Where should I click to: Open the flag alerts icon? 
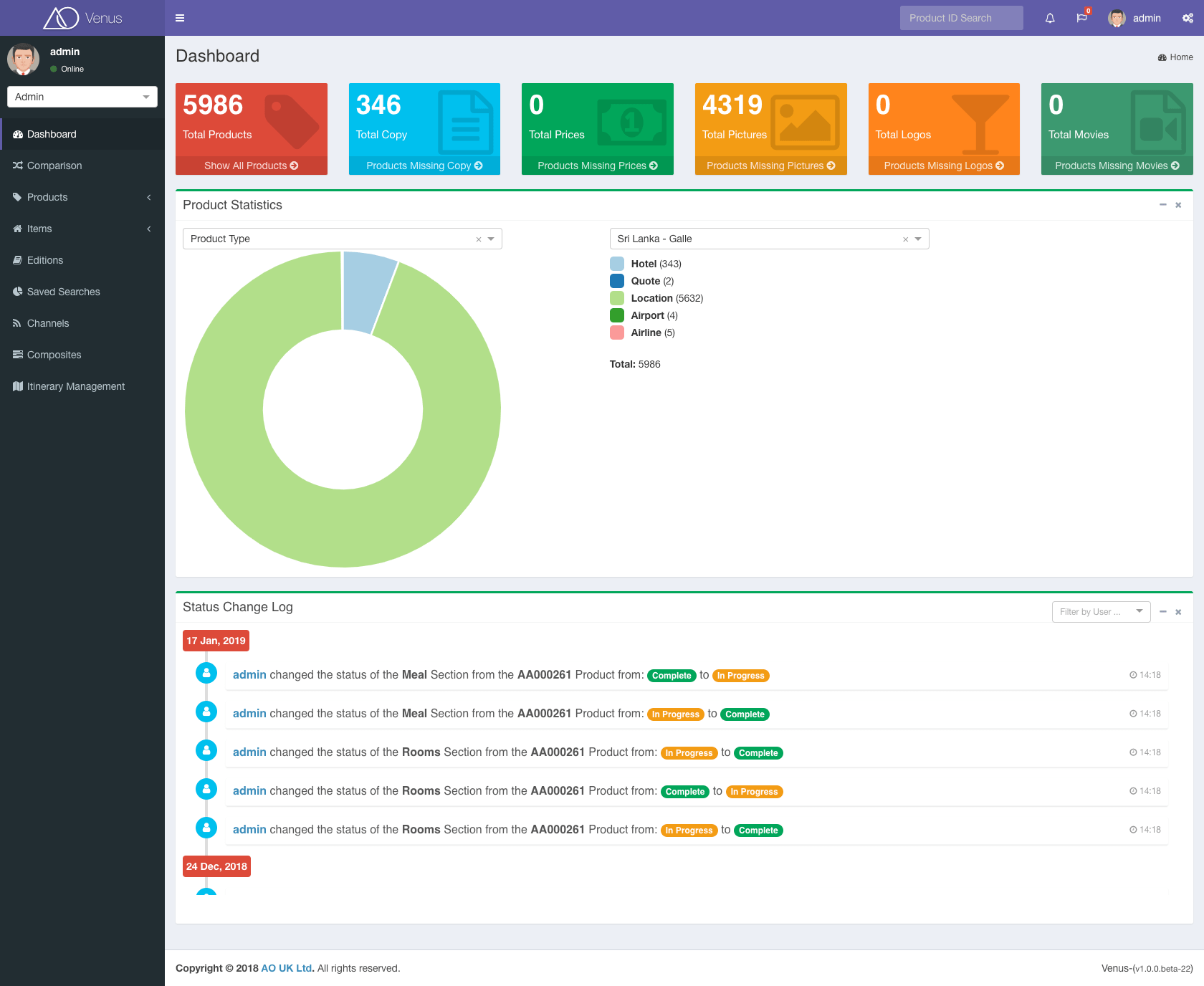point(1081,18)
